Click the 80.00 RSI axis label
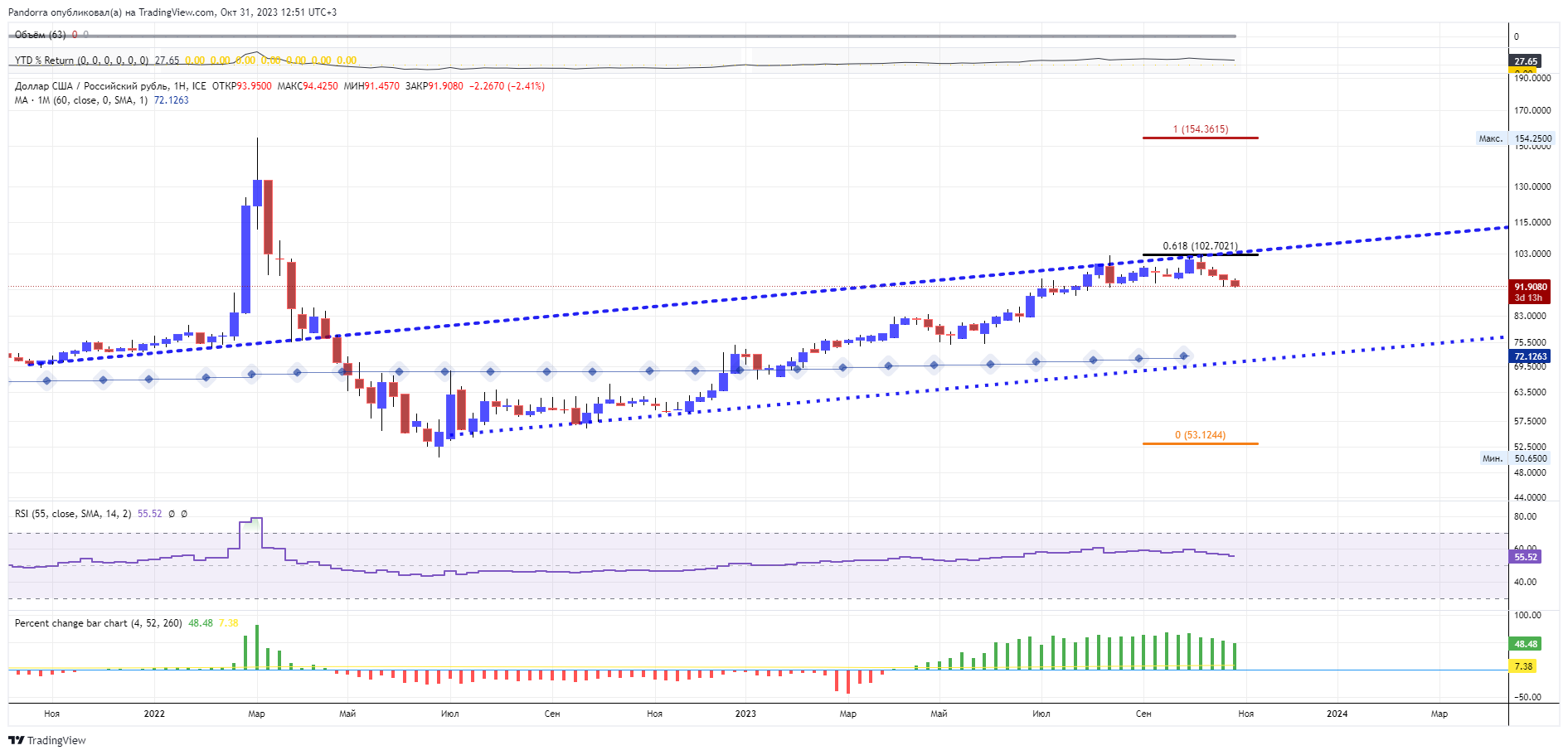Screen dimensions: 1568x755 click(1525, 516)
